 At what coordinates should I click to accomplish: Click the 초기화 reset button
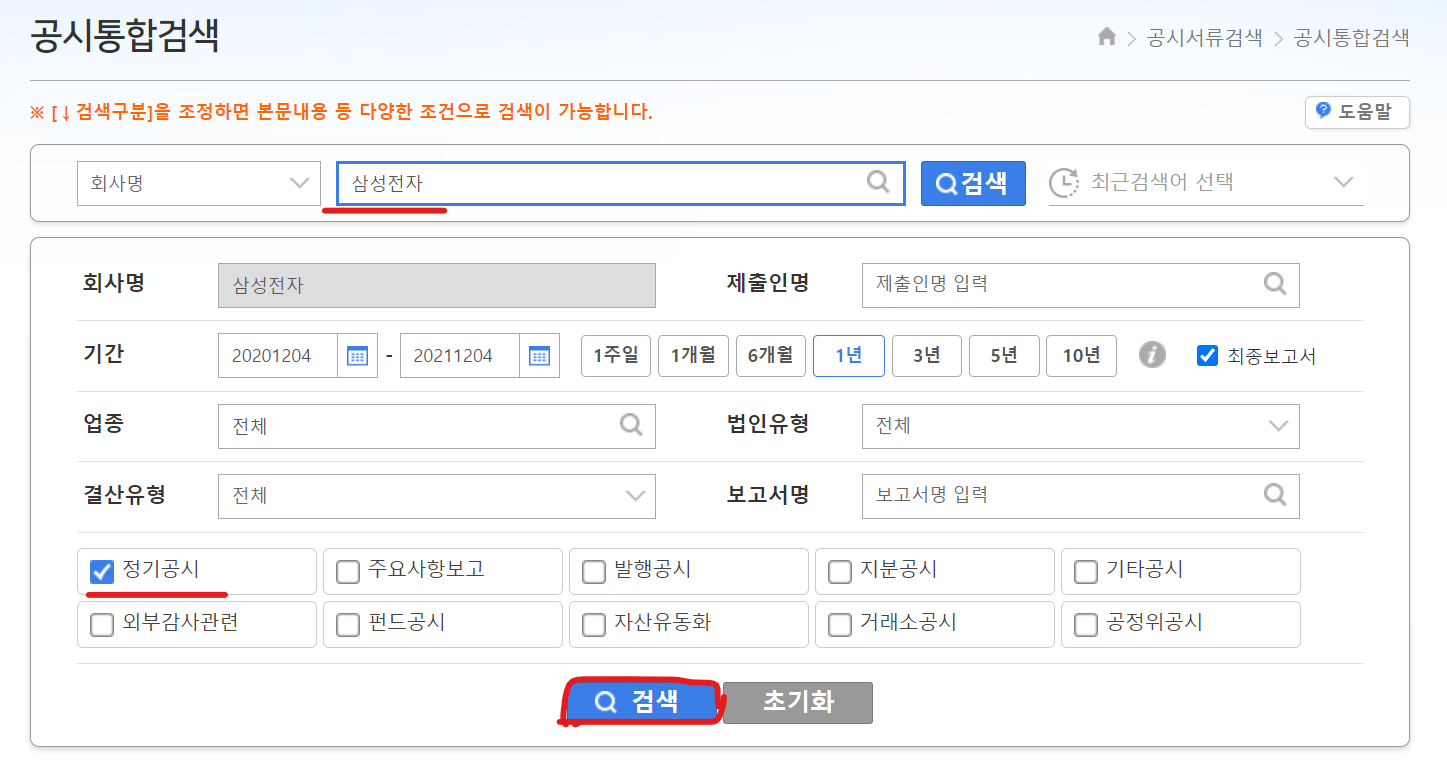(798, 702)
